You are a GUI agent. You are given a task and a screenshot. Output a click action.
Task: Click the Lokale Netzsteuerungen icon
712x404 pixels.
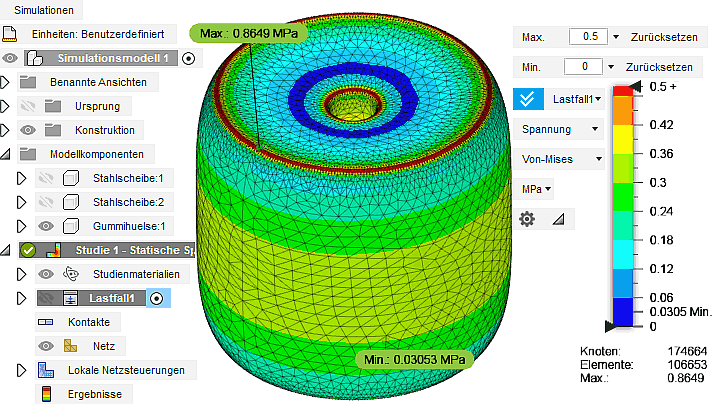pos(46,370)
